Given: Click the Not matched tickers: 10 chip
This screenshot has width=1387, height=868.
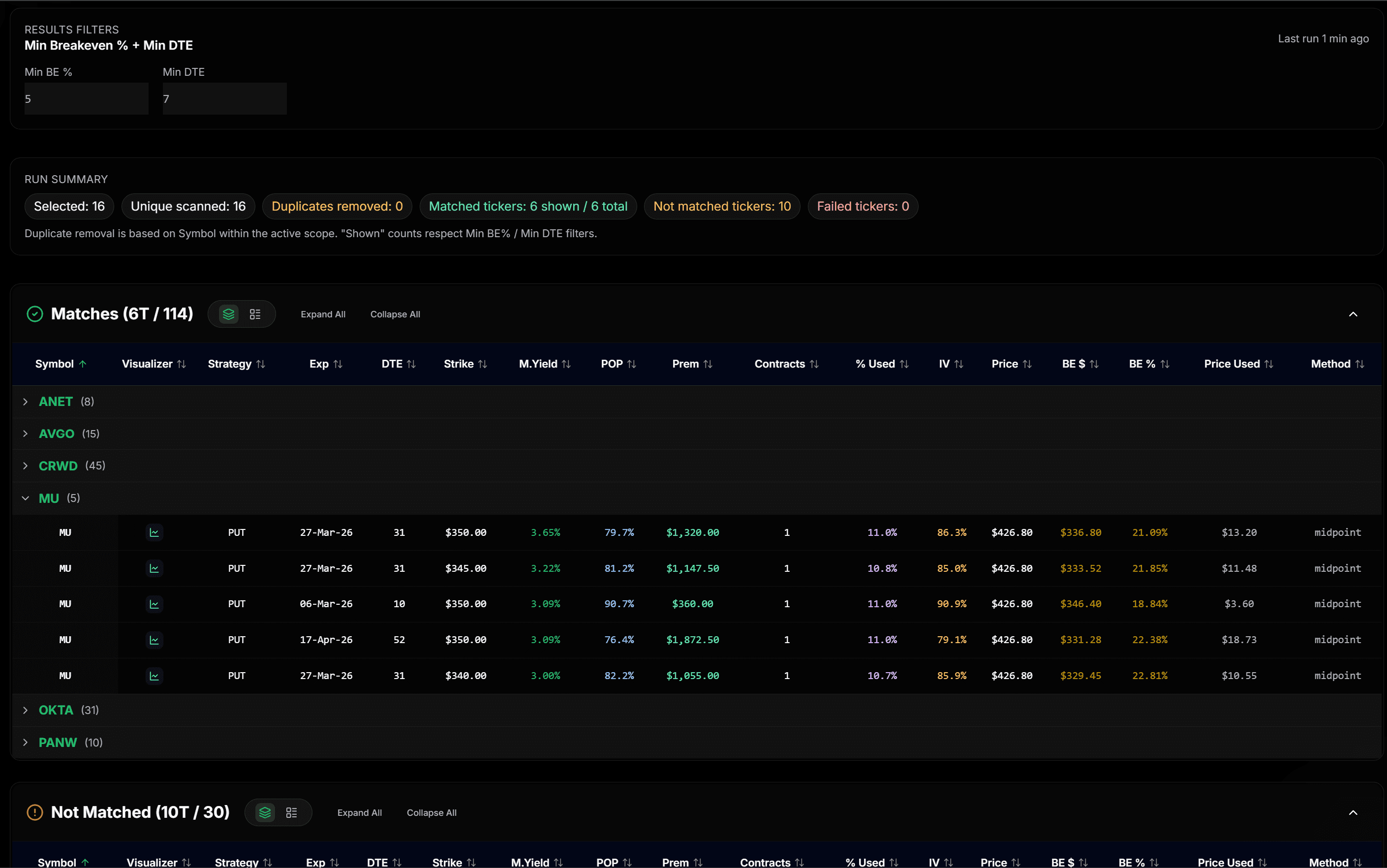Looking at the screenshot, I should point(722,206).
